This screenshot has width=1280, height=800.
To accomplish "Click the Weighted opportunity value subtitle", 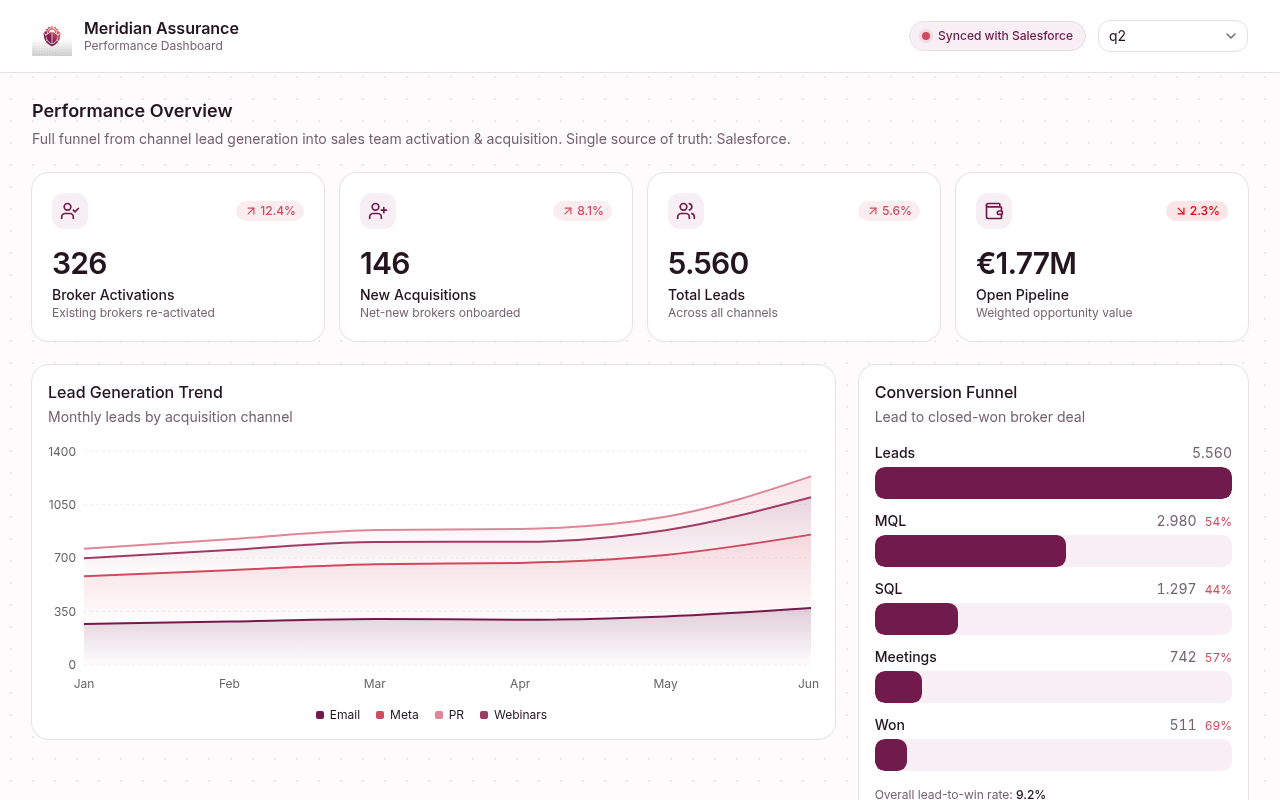I will [1054, 313].
